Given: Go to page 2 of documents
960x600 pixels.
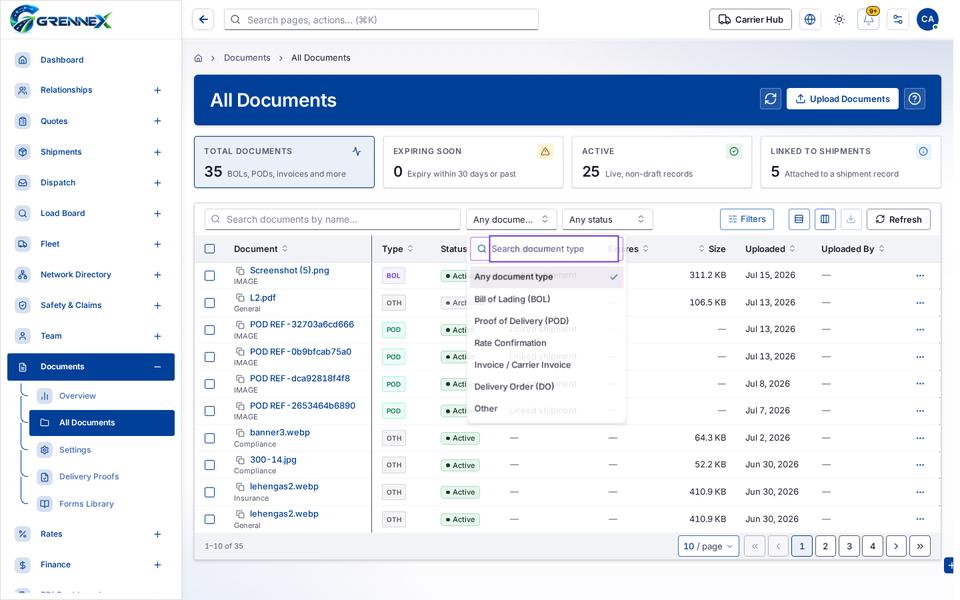Looking at the screenshot, I should (x=825, y=546).
